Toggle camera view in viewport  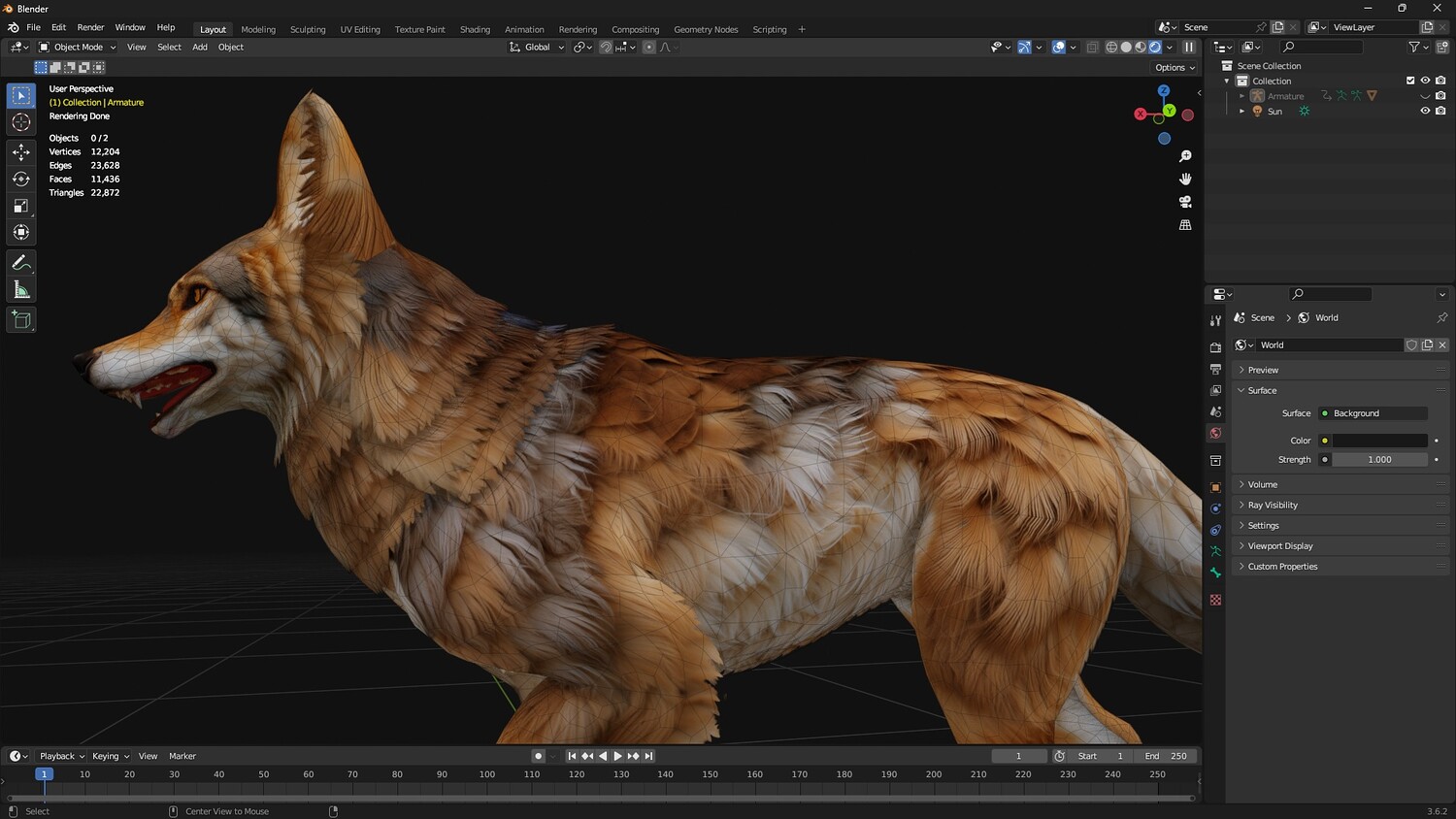[1185, 202]
